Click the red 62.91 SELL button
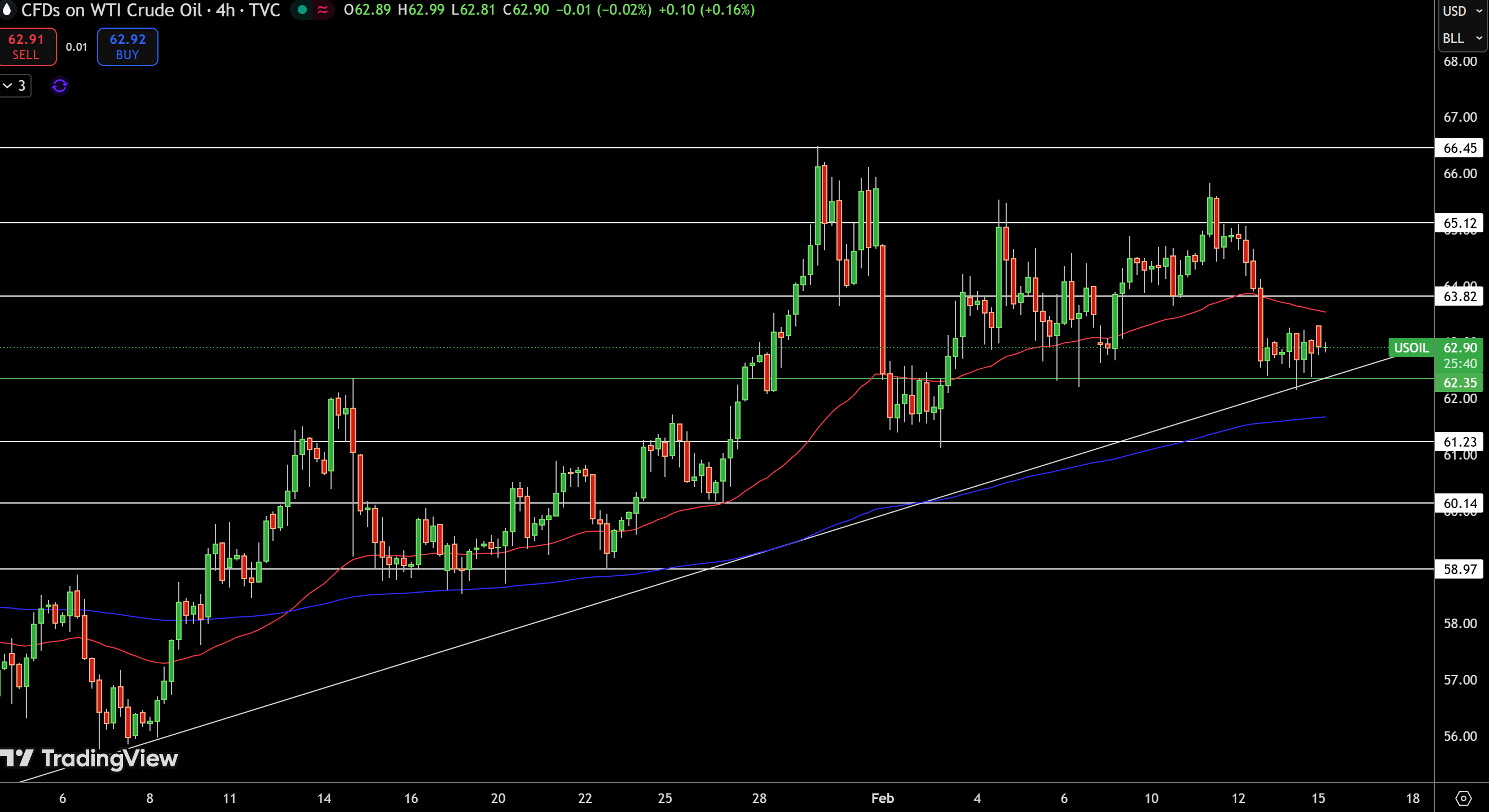The height and width of the screenshot is (812, 1489). point(27,47)
